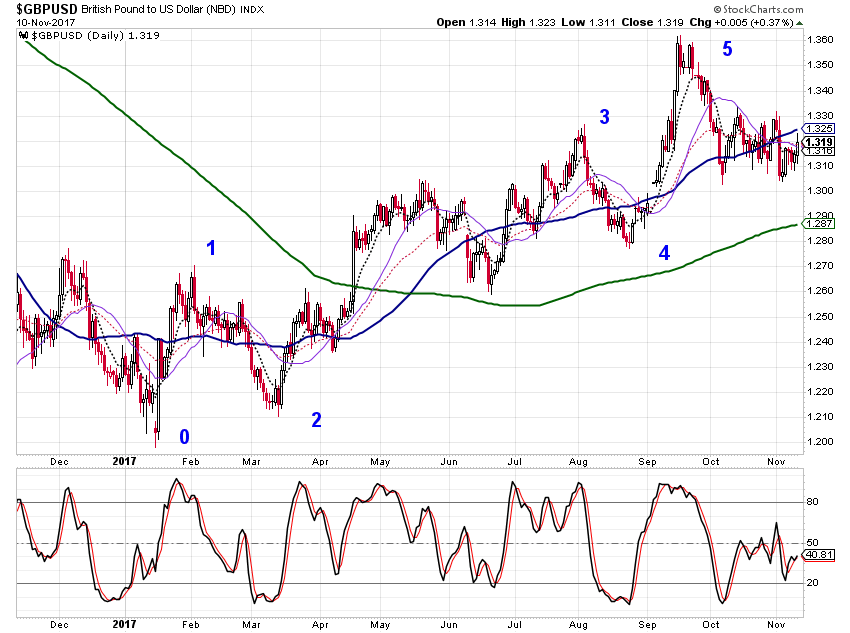Viewport: 850px width, 633px height.
Task: Click the copyright symbol before StockCharts.com
Action: (x=717, y=9)
